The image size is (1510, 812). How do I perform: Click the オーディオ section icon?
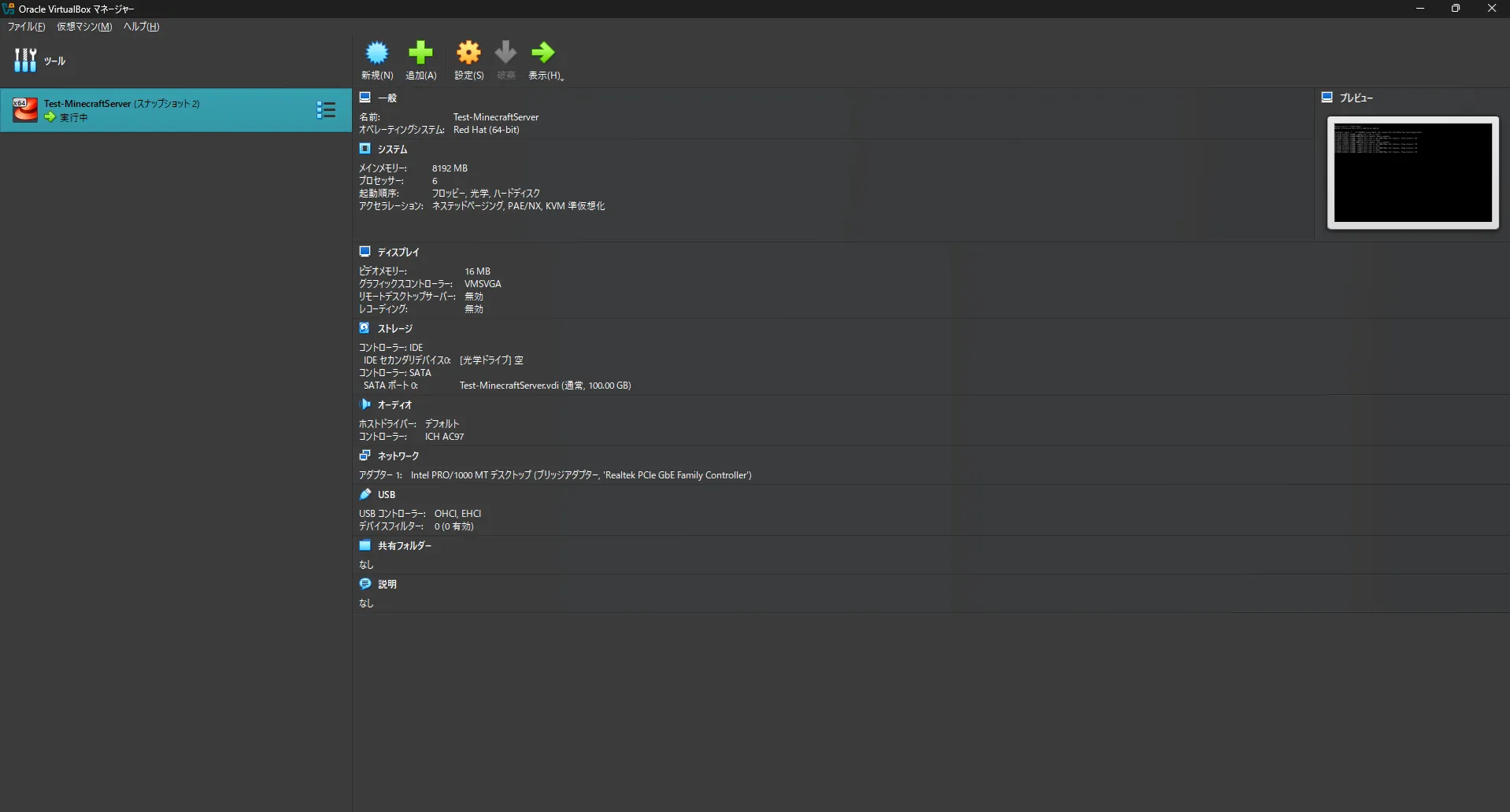coord(365,404)
